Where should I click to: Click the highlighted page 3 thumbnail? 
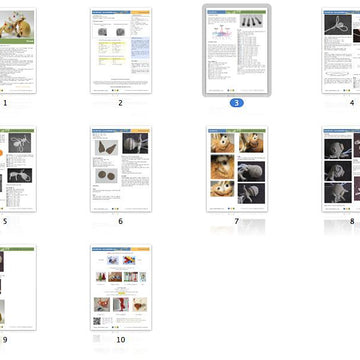237,51
